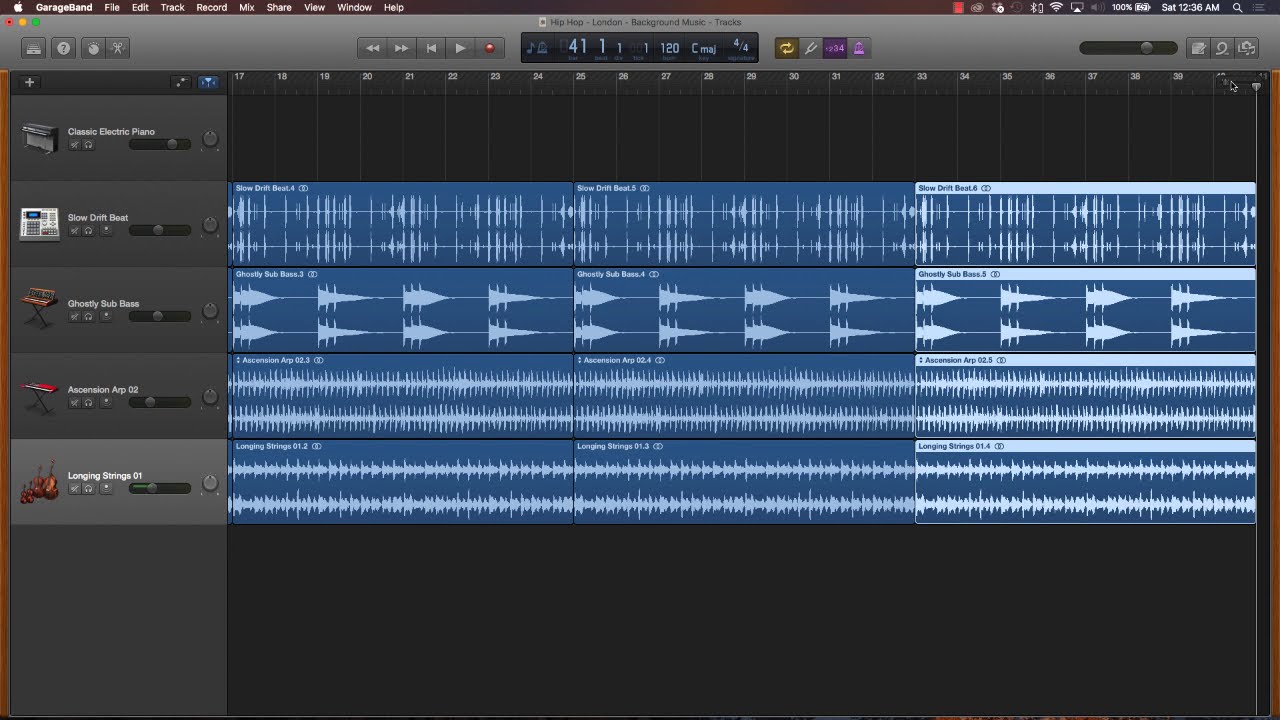Select the Ghostly Sub Bass synth icon
The width and height of the screenshot is (1280, 720).
(x=40, y=310)
